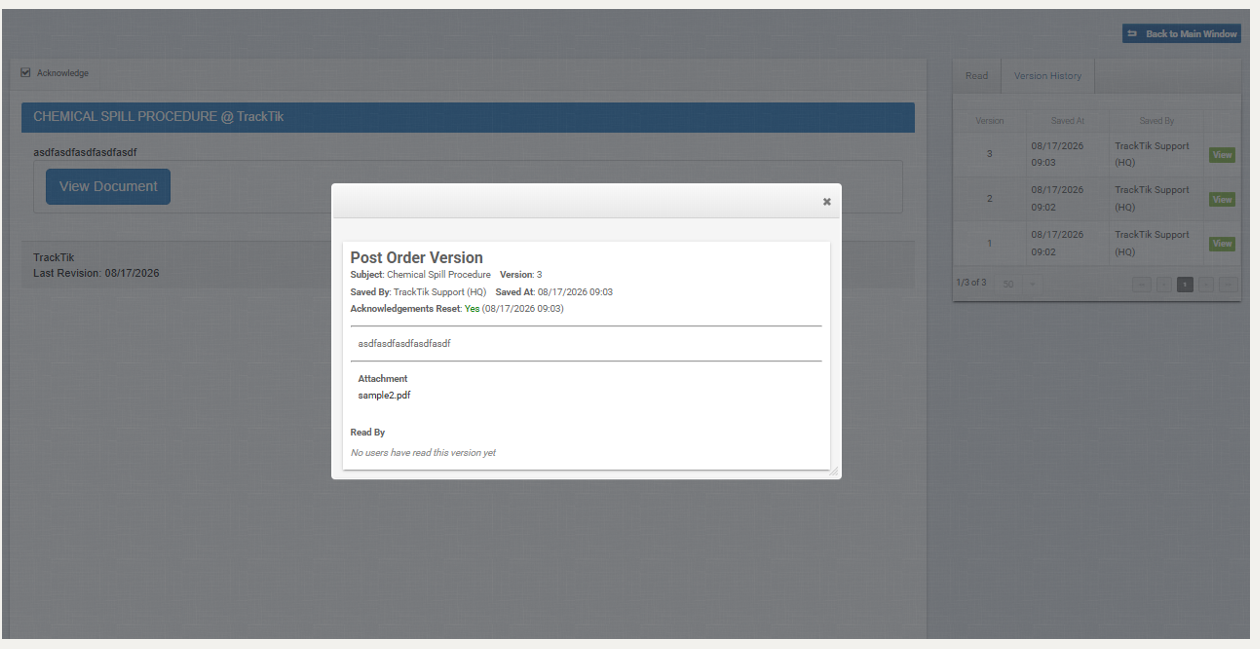Image resolution: width=1260 pixels, height=649 pixels.
Task: Select page 1 in pagination
Action: 1185,284
